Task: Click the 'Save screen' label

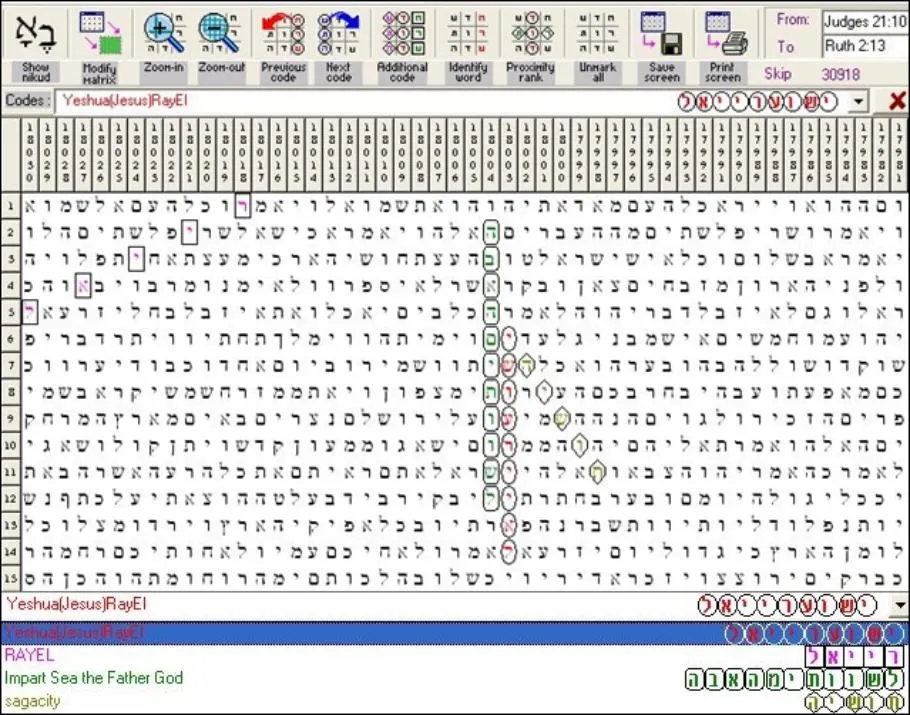Action: (x=662, y=73)
